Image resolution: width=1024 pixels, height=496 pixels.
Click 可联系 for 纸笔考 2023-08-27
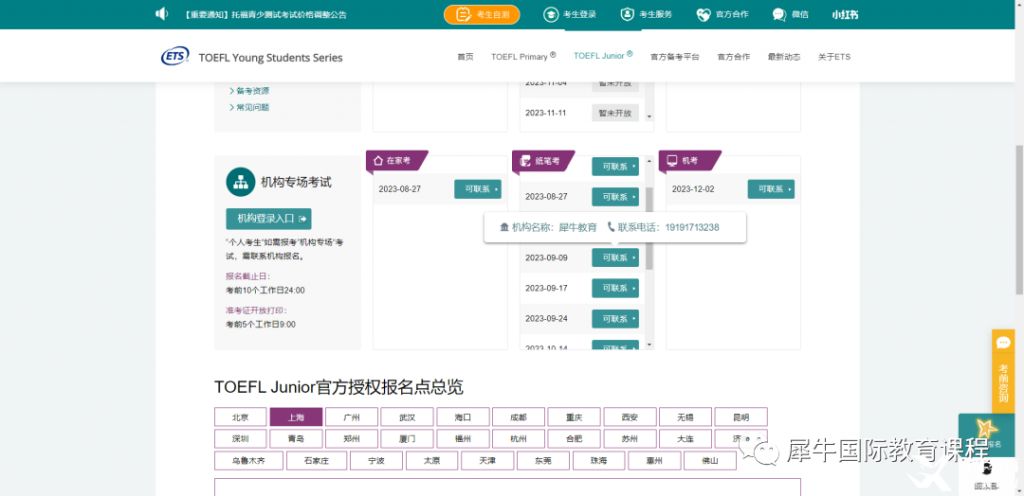pos(615,196)
